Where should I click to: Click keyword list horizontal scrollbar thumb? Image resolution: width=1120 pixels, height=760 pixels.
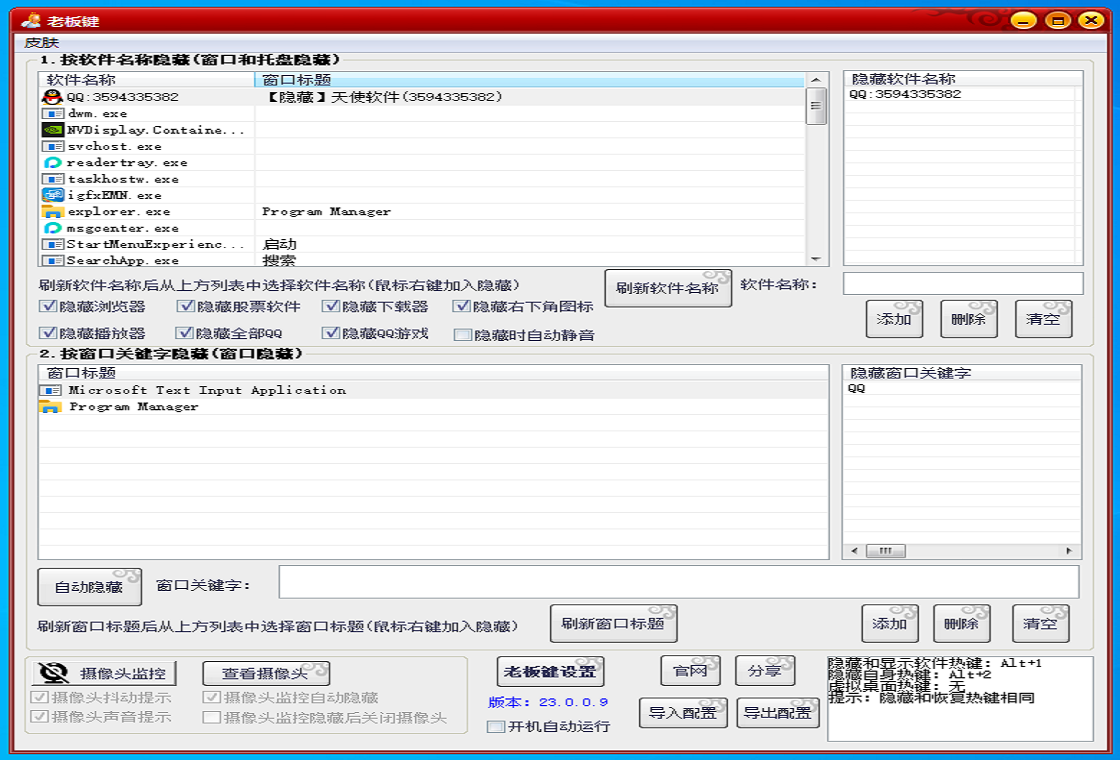click(886, 551)
